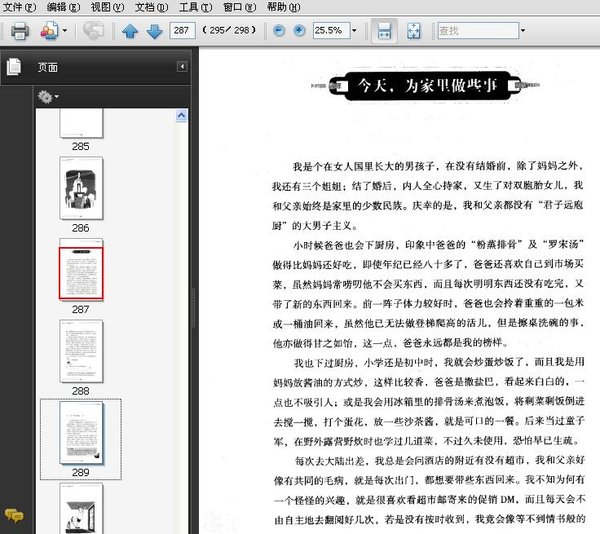Image resolution: width=600 pixels, height=534 pixels.
Task: Collapse the 页面 panel with arrow button
Action: click(x=182, y=67)
